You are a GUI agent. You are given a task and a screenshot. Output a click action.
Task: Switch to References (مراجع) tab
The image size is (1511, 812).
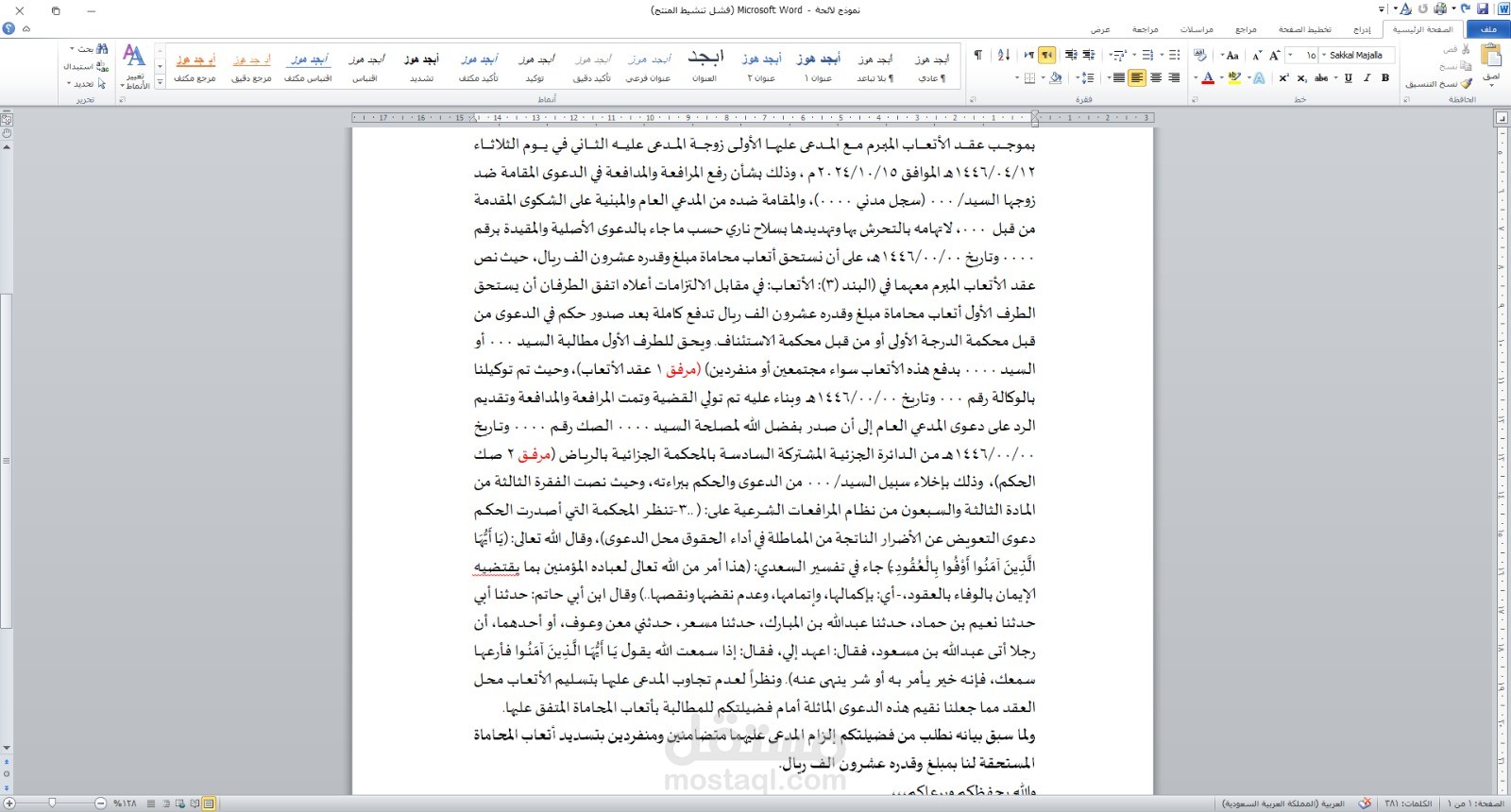tap(1246, 29)
